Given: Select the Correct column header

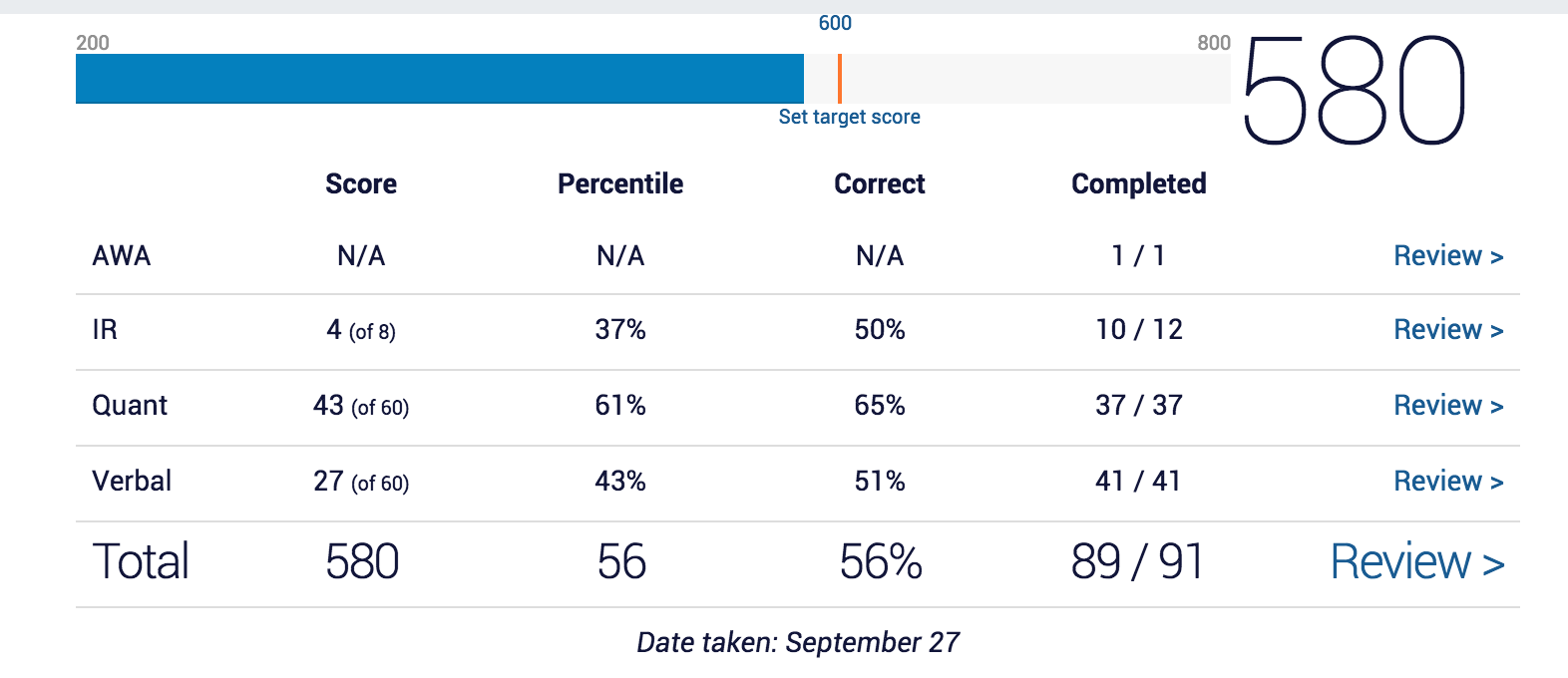Looking at the screenshot, I should pos(880,184).
